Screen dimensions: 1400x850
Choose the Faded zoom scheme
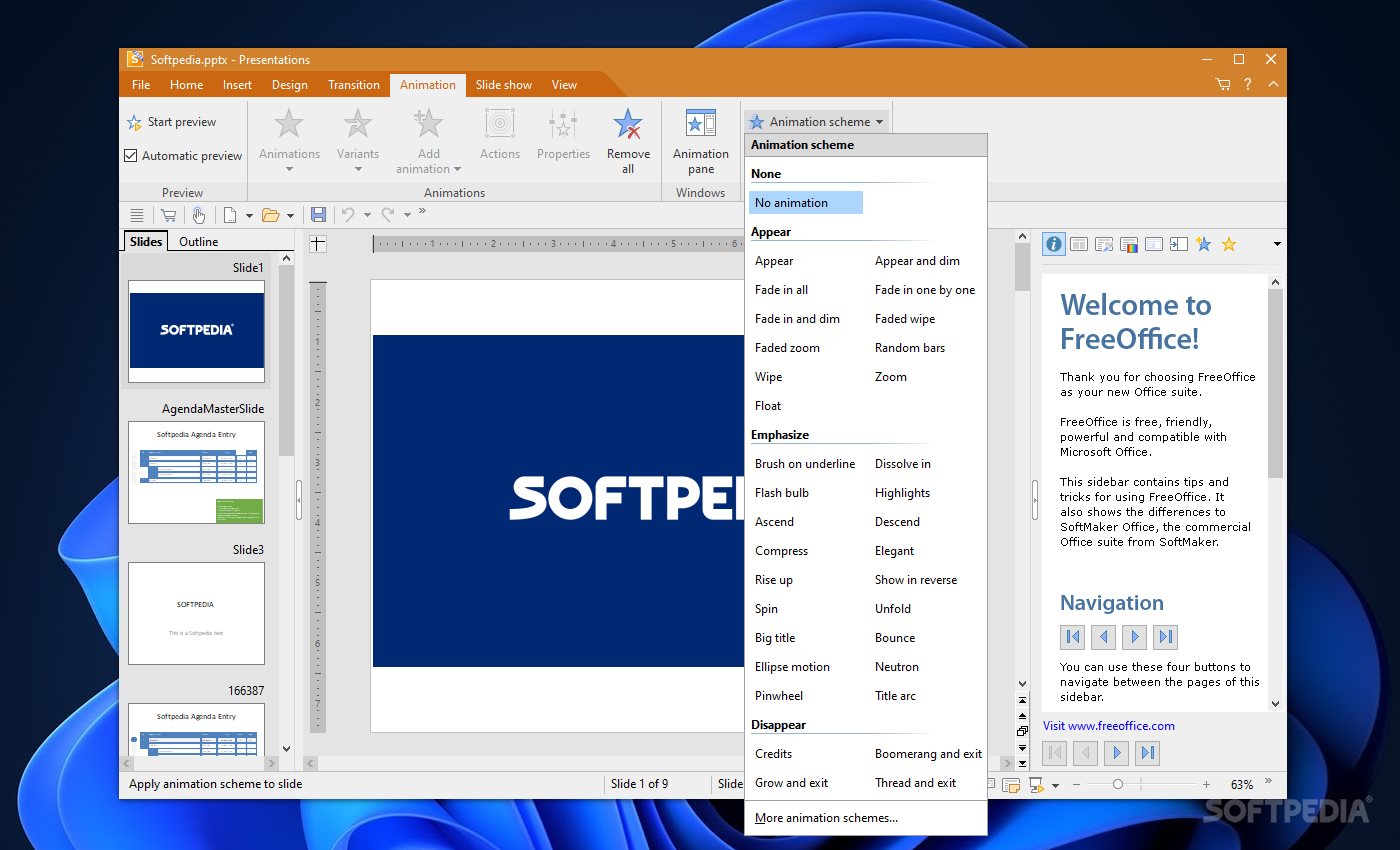coord(787,348)
